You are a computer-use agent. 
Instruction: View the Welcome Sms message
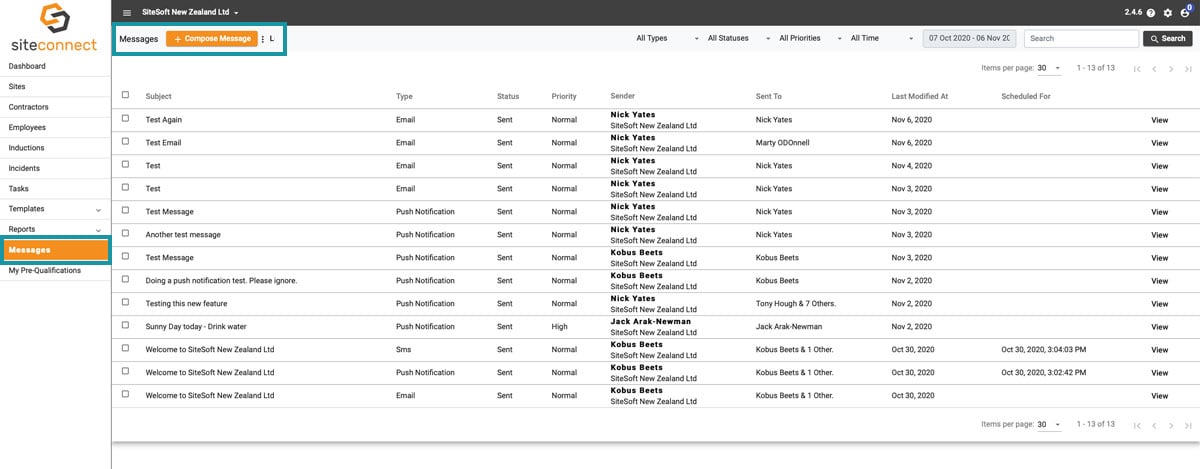1159,350
